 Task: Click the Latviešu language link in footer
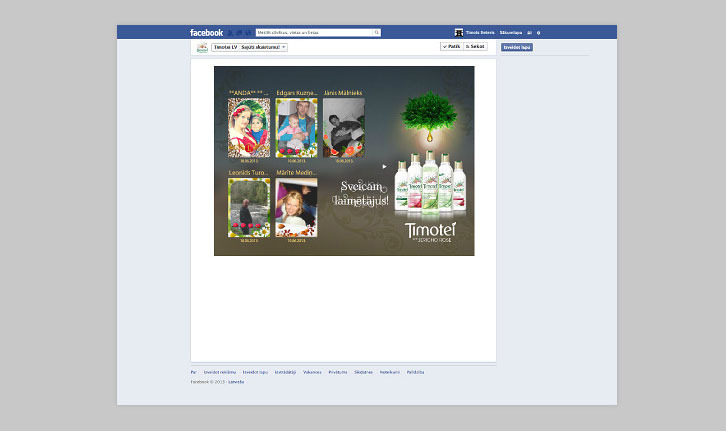pyautogui.click(x=236, y=382)
